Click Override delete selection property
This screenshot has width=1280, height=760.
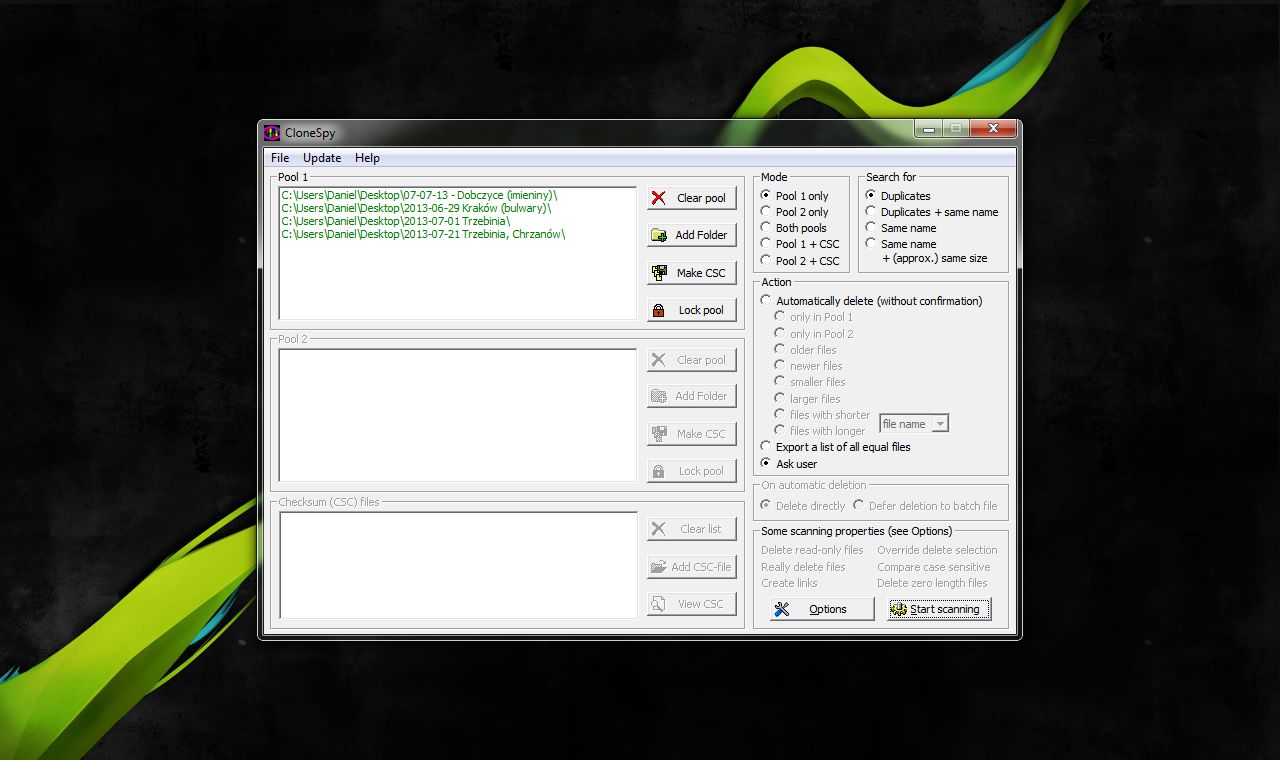pos(937,550)
